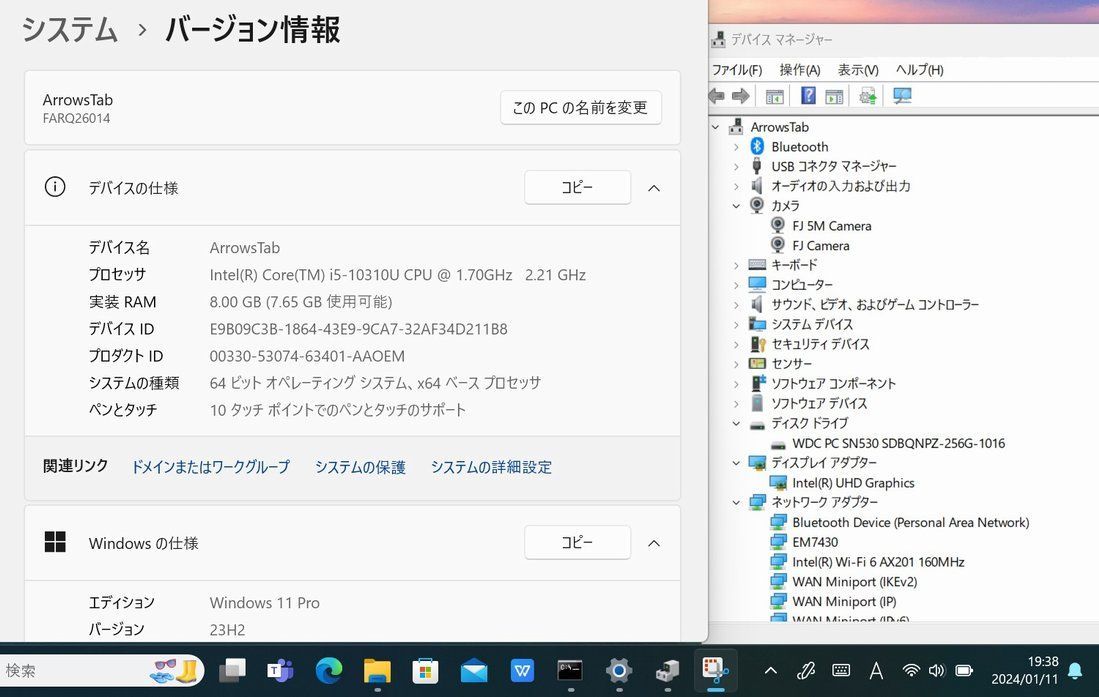Copy the デバイスの仕様 details
This screenshot has width=1099, height=697.
pyautogui.click(x=578, y=187)
